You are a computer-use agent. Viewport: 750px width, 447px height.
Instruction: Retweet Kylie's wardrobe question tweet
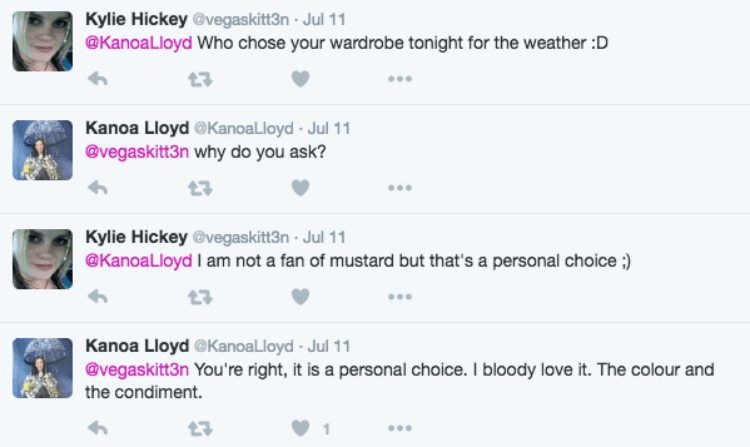tap(199, 78)
